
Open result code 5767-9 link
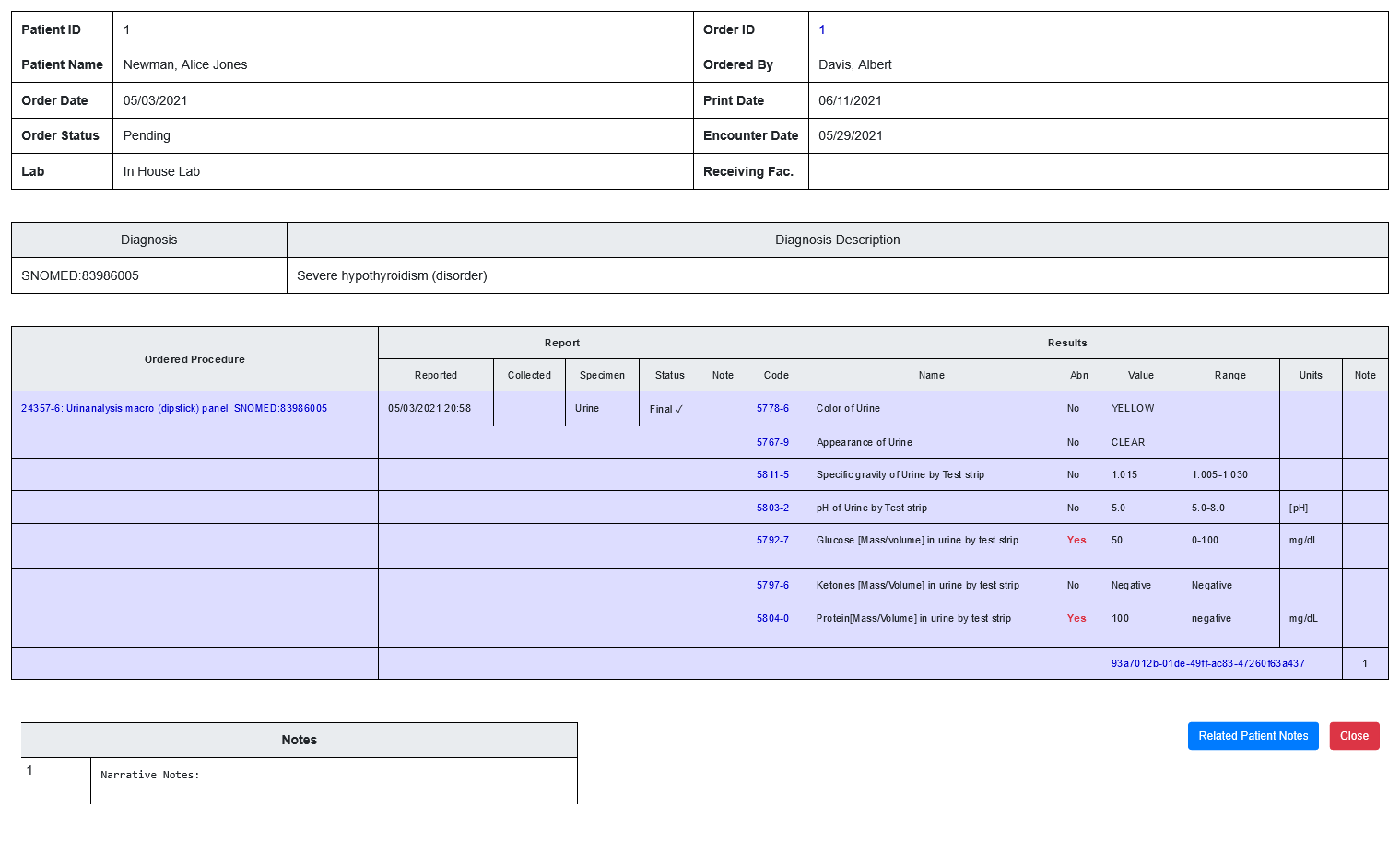(x=772, y=442)
